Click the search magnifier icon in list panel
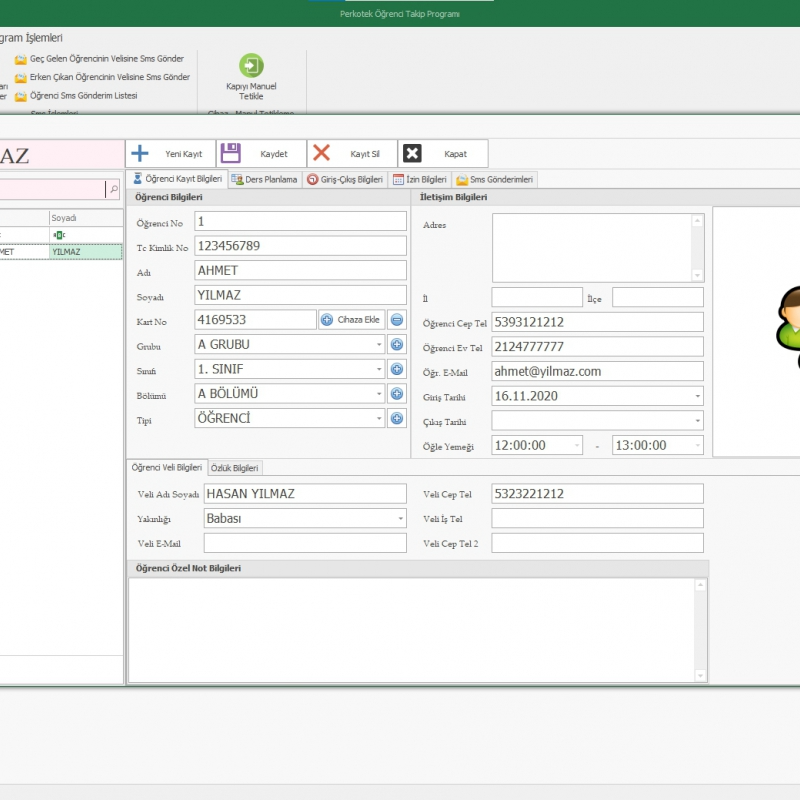Viewport: 800px width, 800px height. (112, 189)
